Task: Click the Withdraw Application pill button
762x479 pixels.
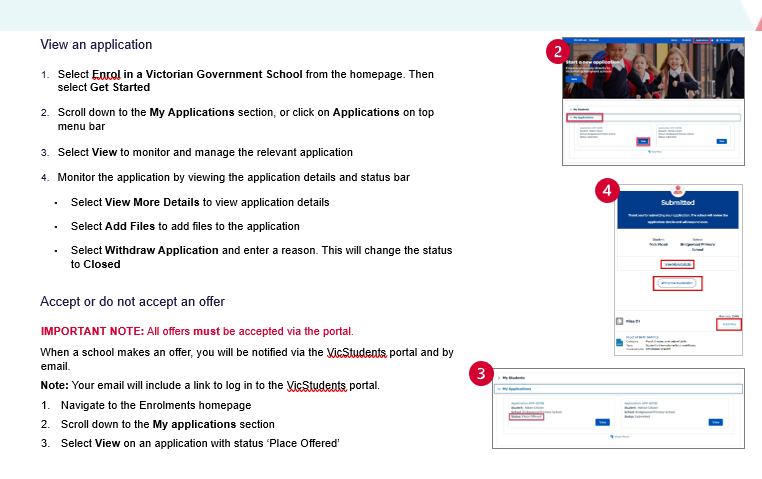Action: [677, 283]
